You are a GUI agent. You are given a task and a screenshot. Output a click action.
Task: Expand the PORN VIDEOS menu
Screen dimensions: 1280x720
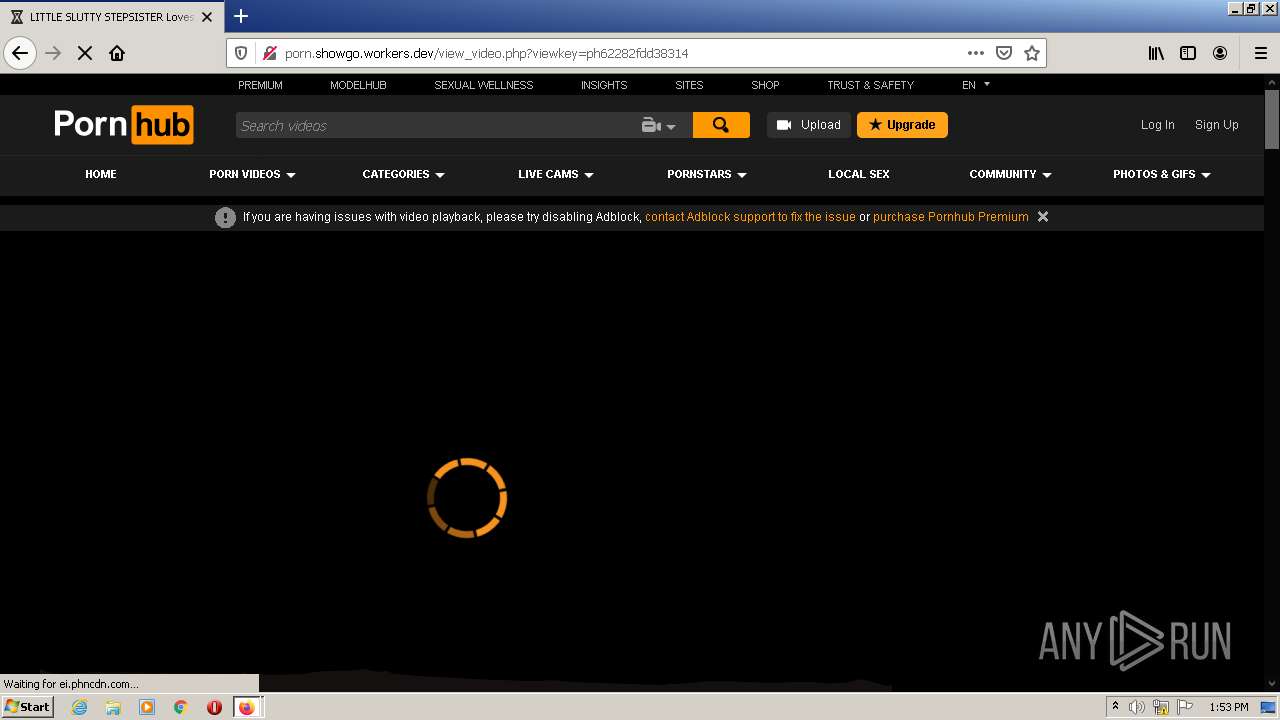[252, 174]
